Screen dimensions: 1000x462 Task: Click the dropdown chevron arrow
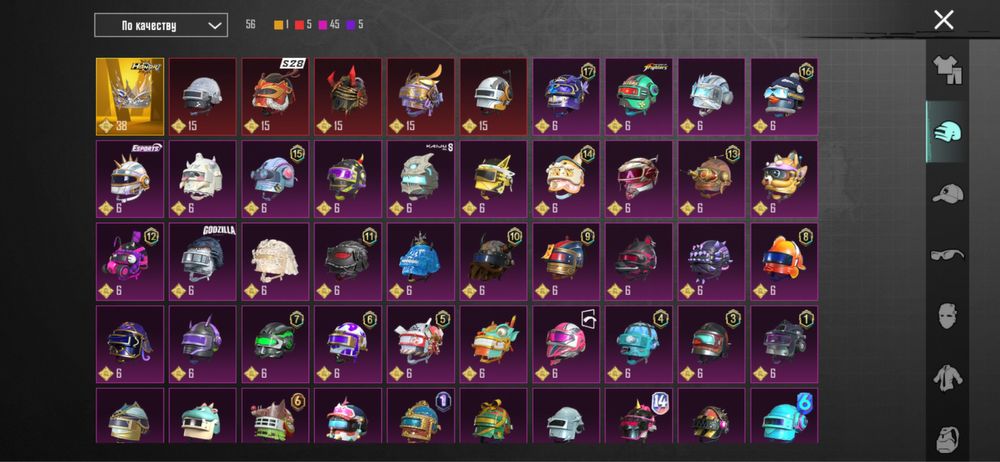[x=216, y=26]
